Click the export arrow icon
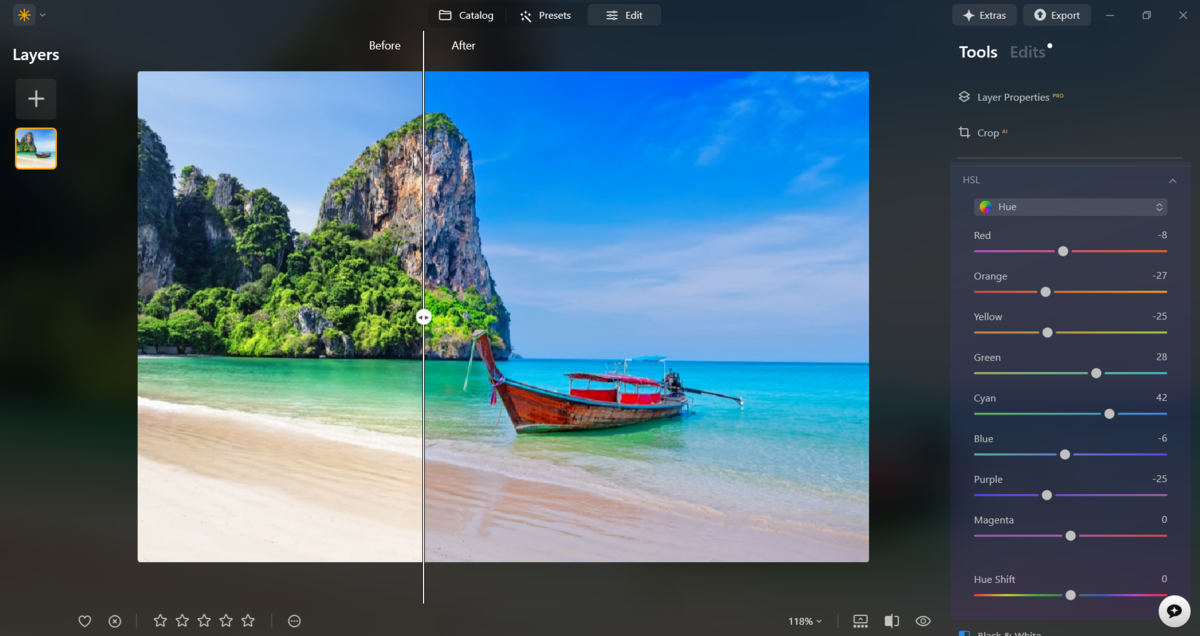The width and height of the screenshot is (1200, 636). pyautogui.click(x=1040, y=15)
